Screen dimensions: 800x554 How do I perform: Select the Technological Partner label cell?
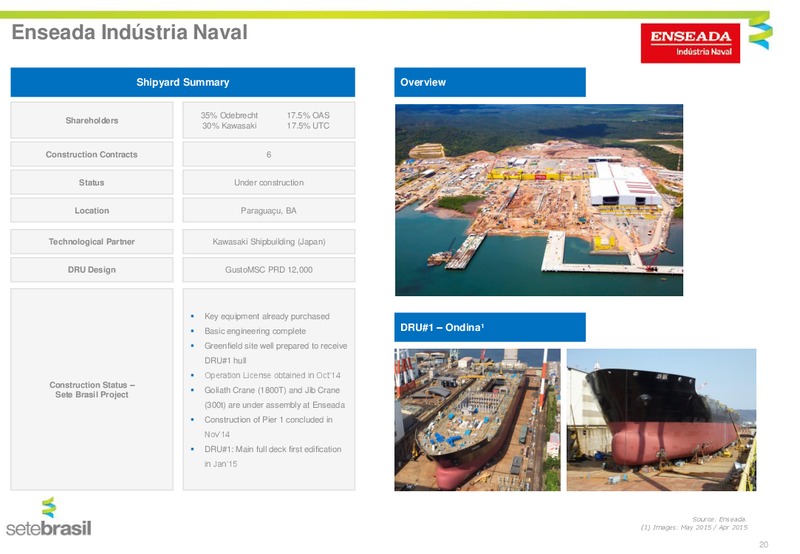pos(92,241)
